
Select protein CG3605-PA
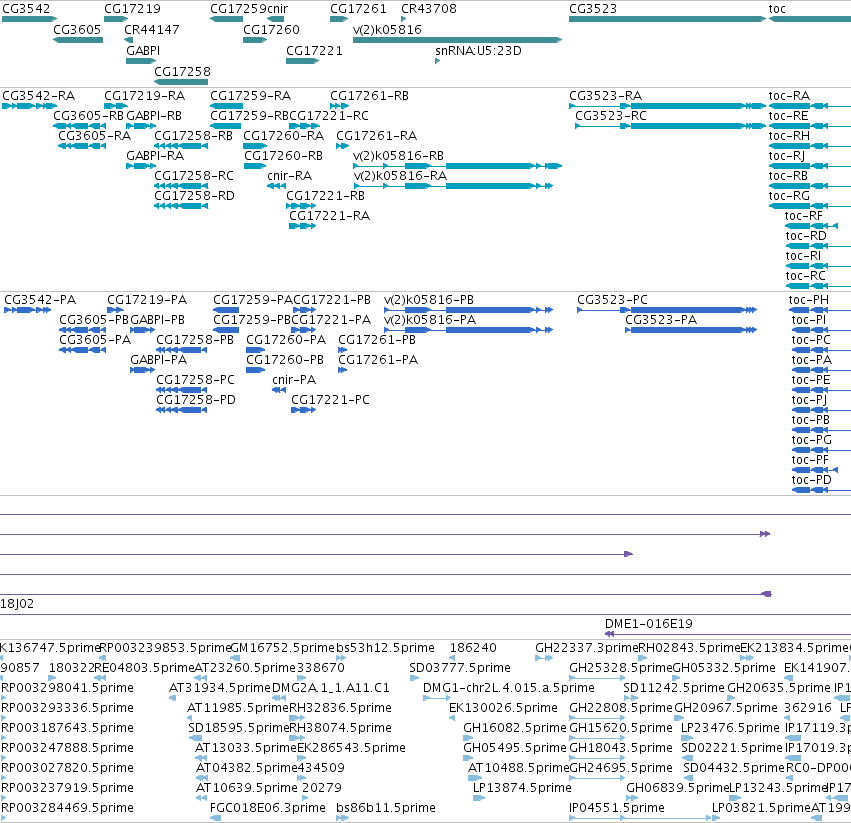point(95,340)
